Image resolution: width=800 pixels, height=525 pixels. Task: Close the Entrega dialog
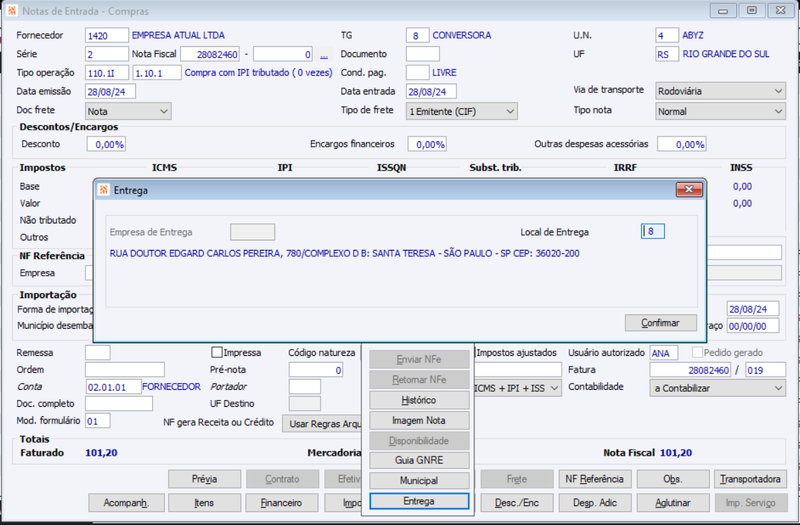[x=689, y=189]
